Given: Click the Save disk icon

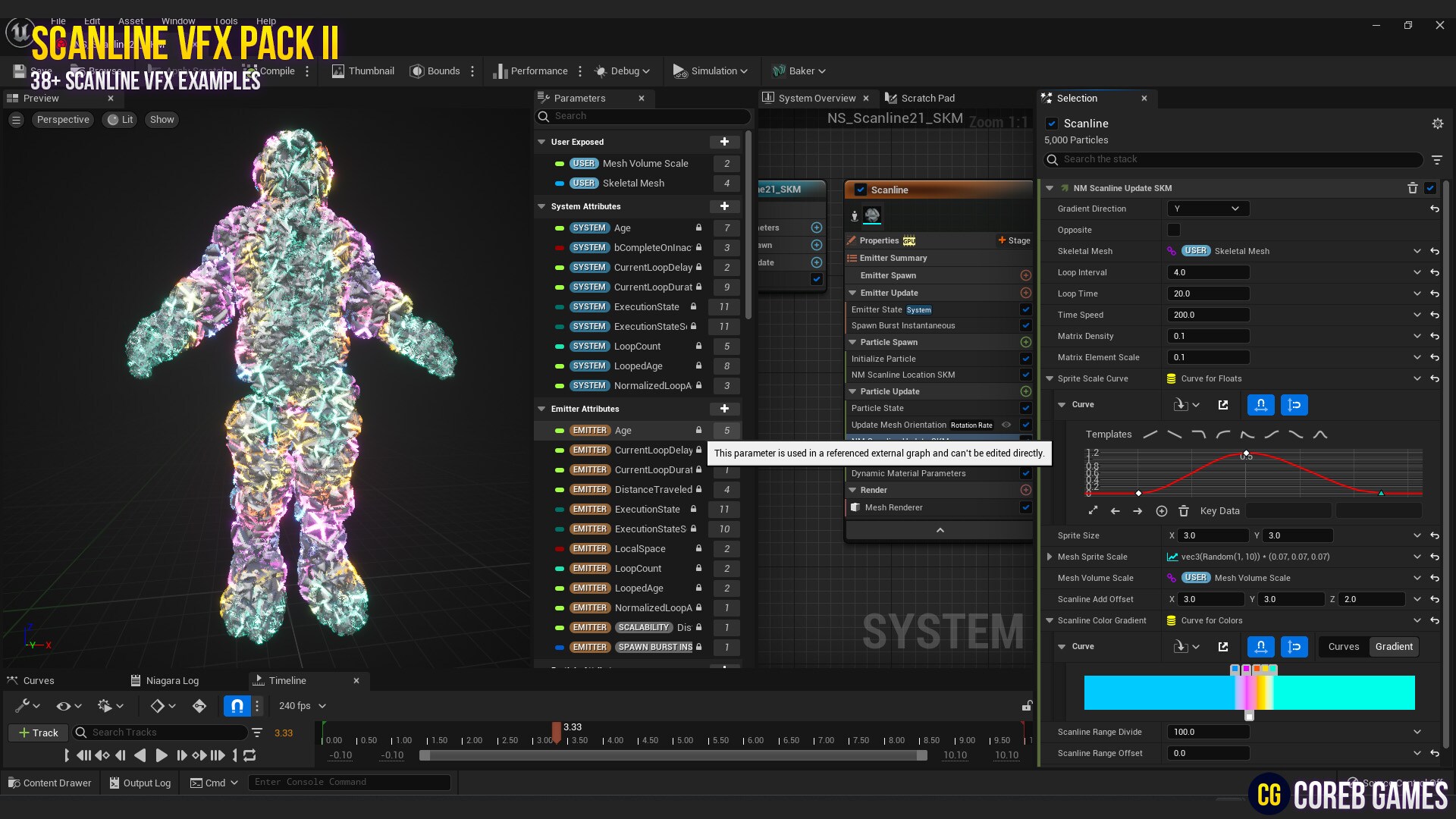Looking at the screenshot, I should [x=20, y=71].
